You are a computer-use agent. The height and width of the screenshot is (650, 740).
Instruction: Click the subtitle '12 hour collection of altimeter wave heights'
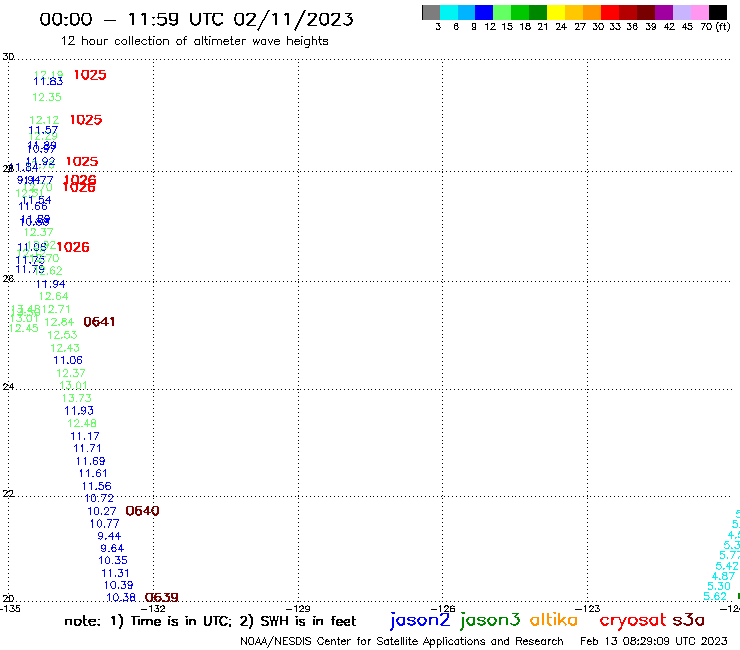[x=194, y=41]
